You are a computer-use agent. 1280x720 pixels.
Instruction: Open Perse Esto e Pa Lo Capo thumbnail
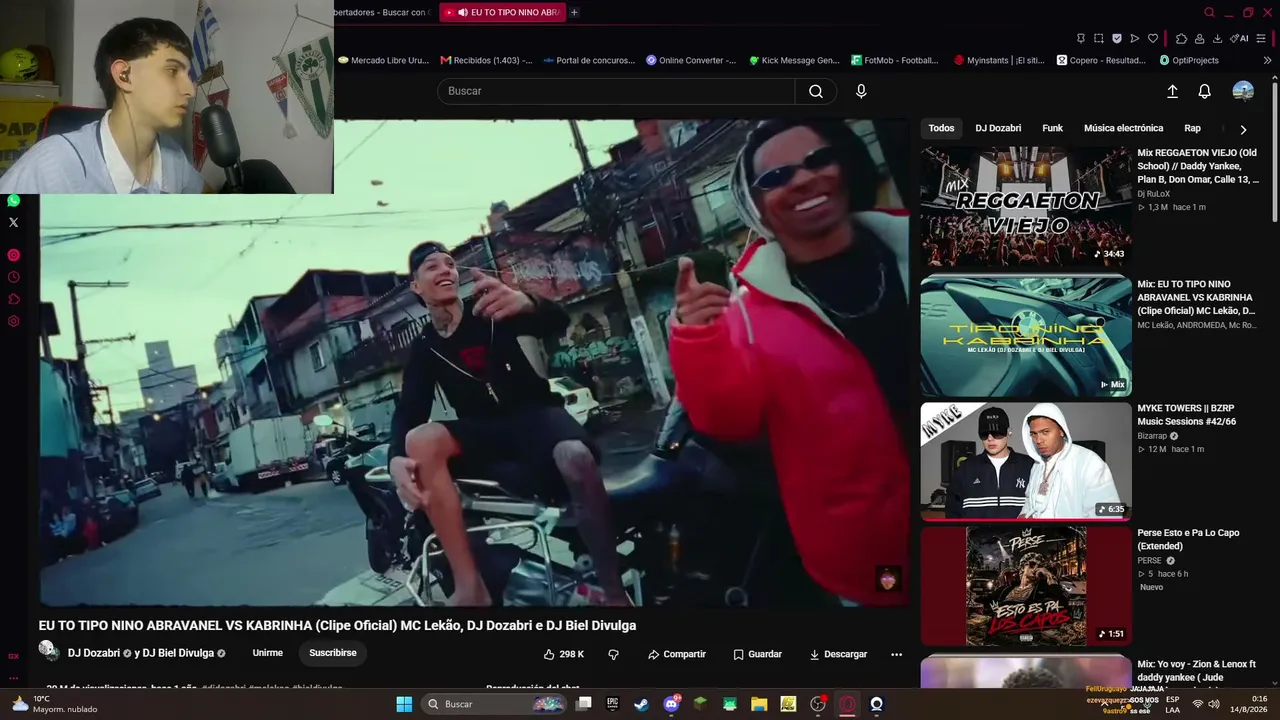(1026, 586)
